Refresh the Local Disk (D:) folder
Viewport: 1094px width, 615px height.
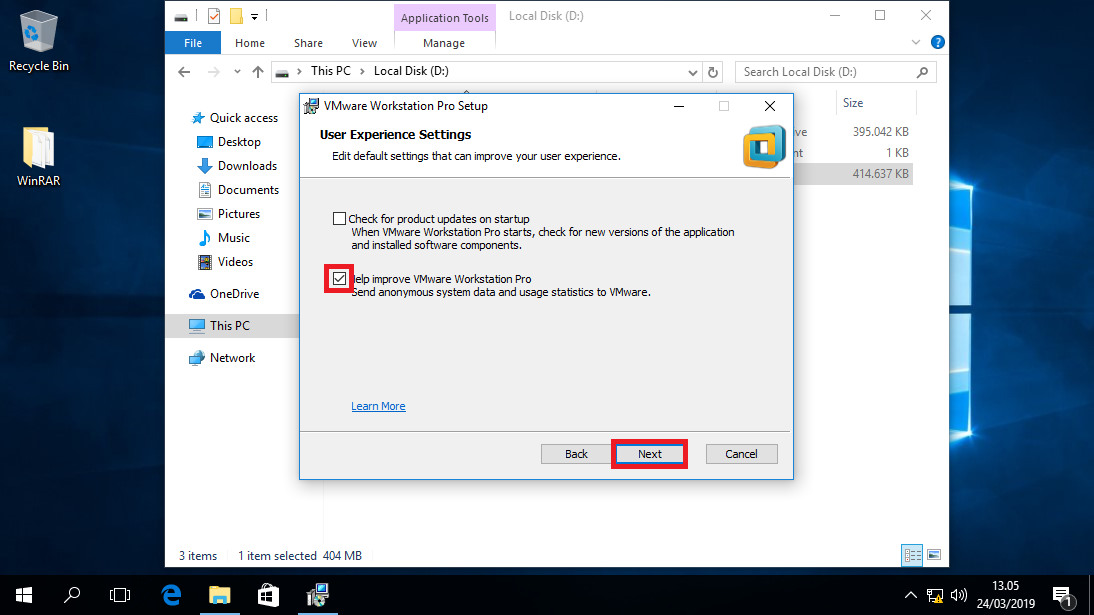click(x=712, y=72)
